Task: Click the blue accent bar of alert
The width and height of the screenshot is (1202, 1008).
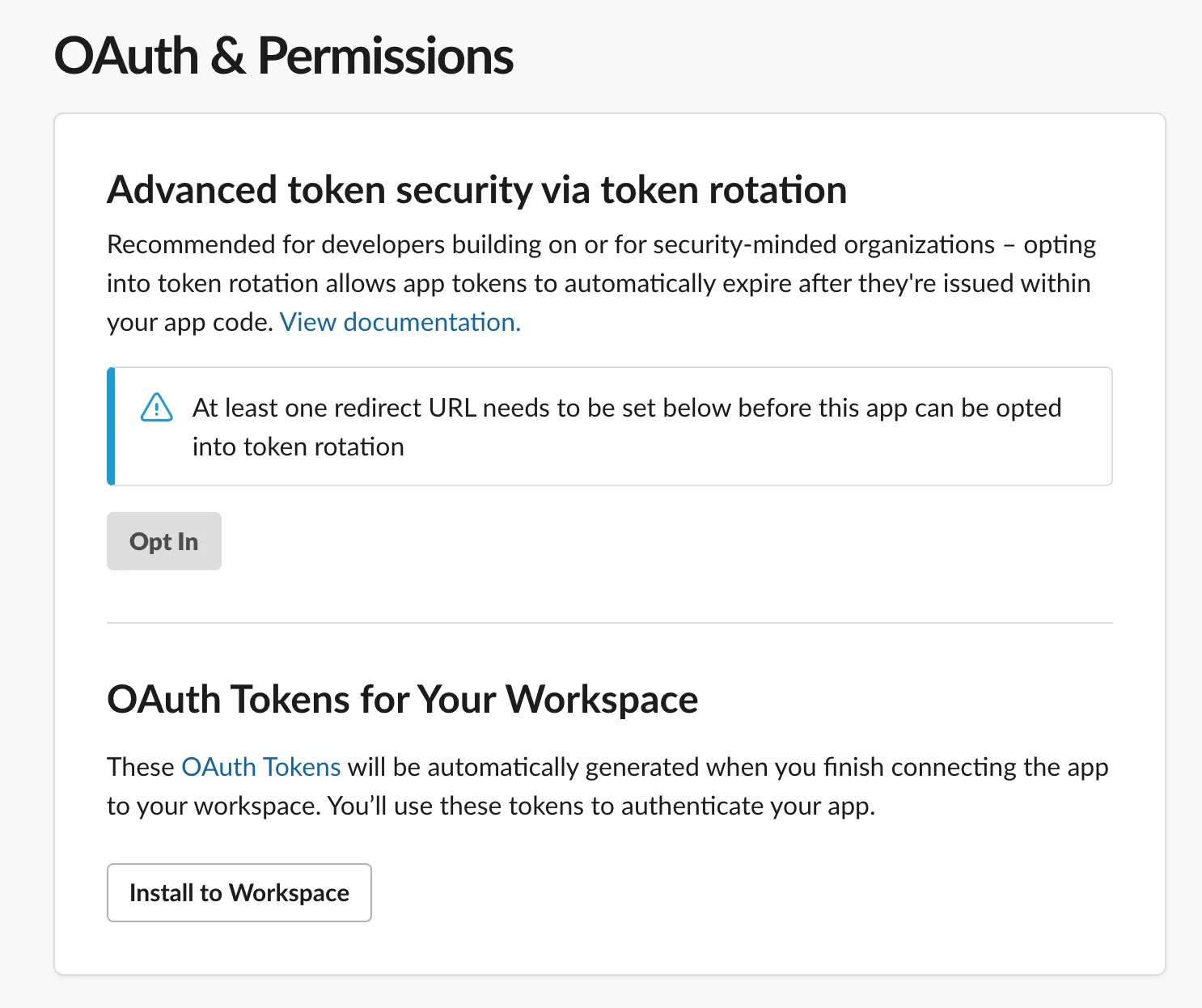Action: [x=111, y=426]
